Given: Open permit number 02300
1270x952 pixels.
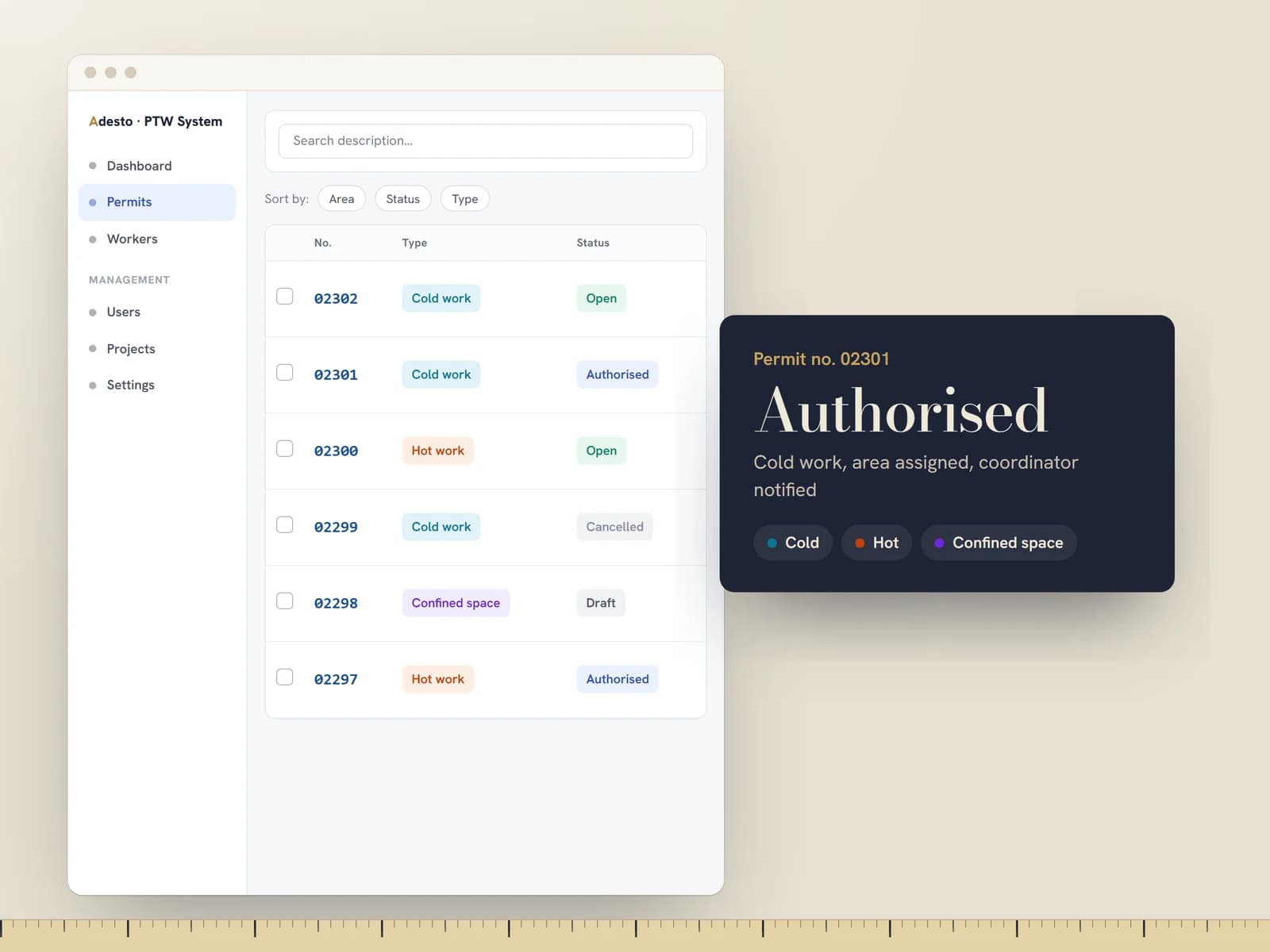Looking at the screenshot, I should click(x=336, y=451).
